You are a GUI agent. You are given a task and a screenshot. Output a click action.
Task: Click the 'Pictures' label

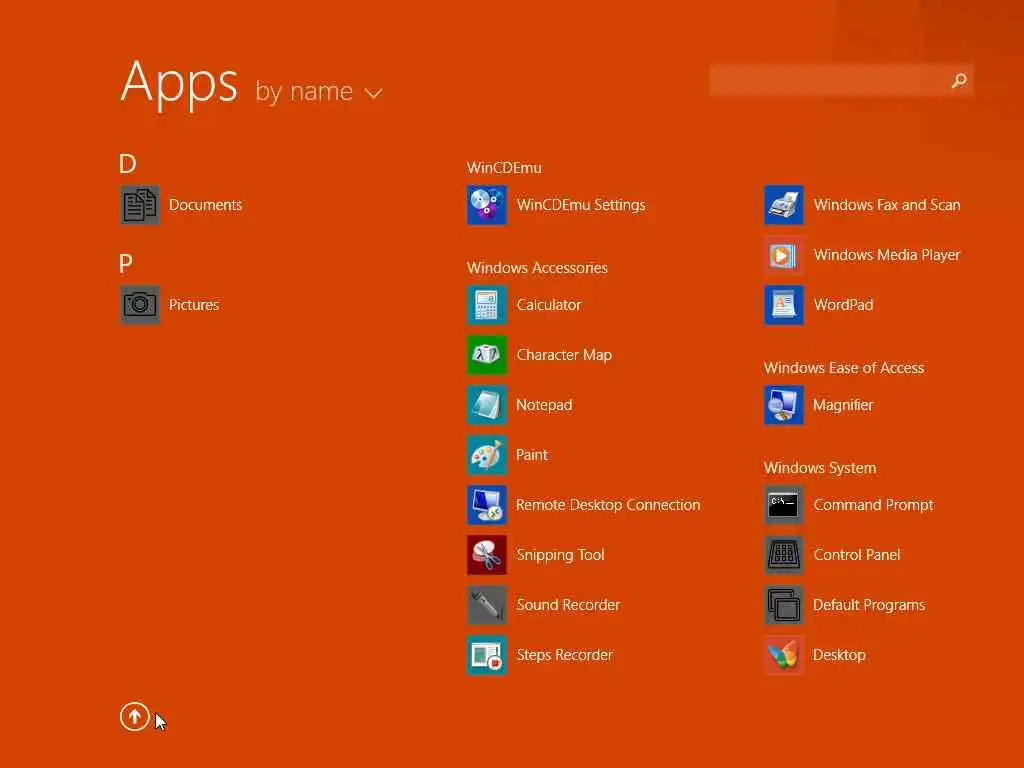pos(193,305)
